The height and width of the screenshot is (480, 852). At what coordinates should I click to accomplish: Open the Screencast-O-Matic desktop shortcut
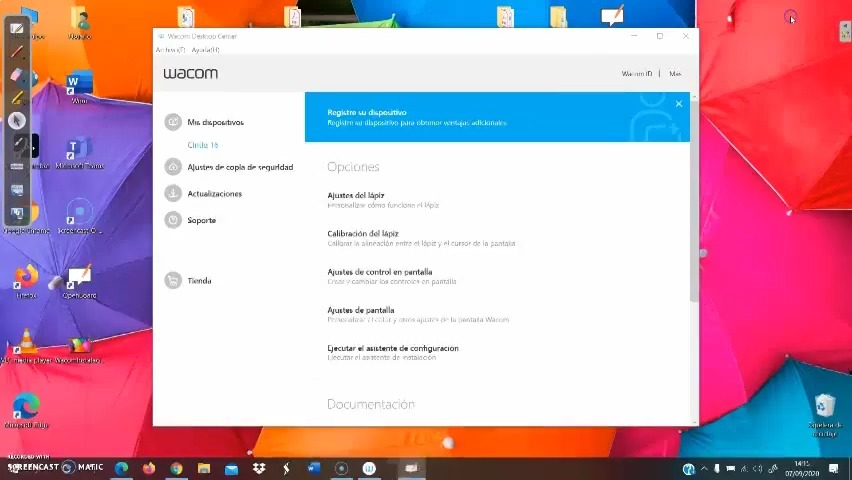pyautogui.click(x=80, y=216)
